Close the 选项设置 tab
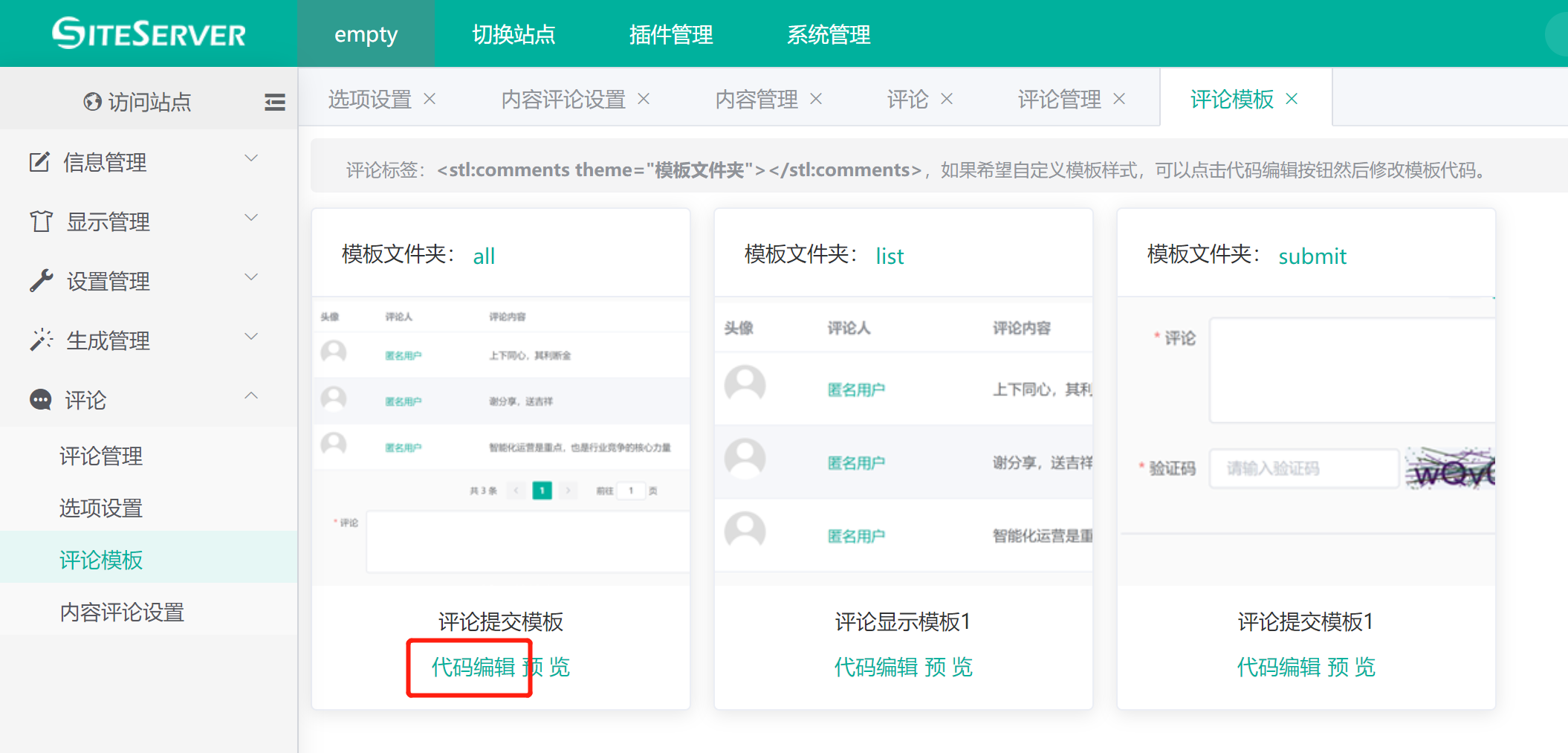This screenshot has height=753, width=1568. (x=430, y=99)
